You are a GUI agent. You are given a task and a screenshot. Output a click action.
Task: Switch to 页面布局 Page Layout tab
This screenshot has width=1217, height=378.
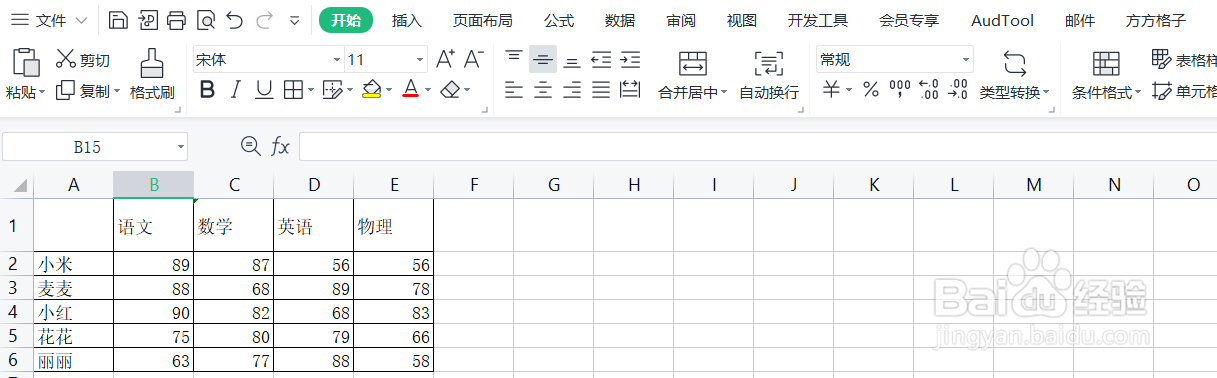[x=482, y=20]
